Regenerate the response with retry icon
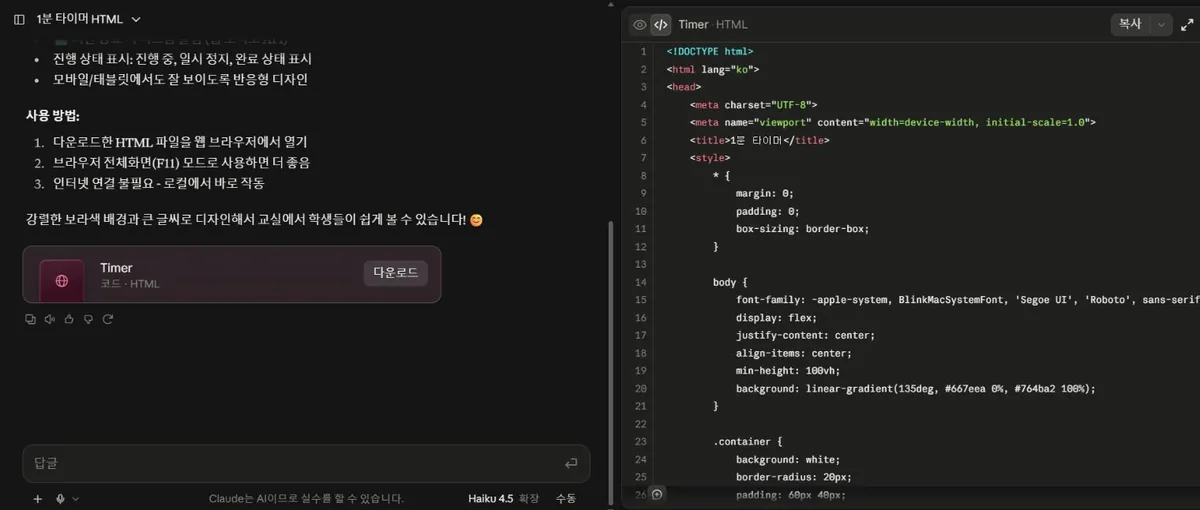The height and width of the screenshot is (510, 1200). click(108, 319)
